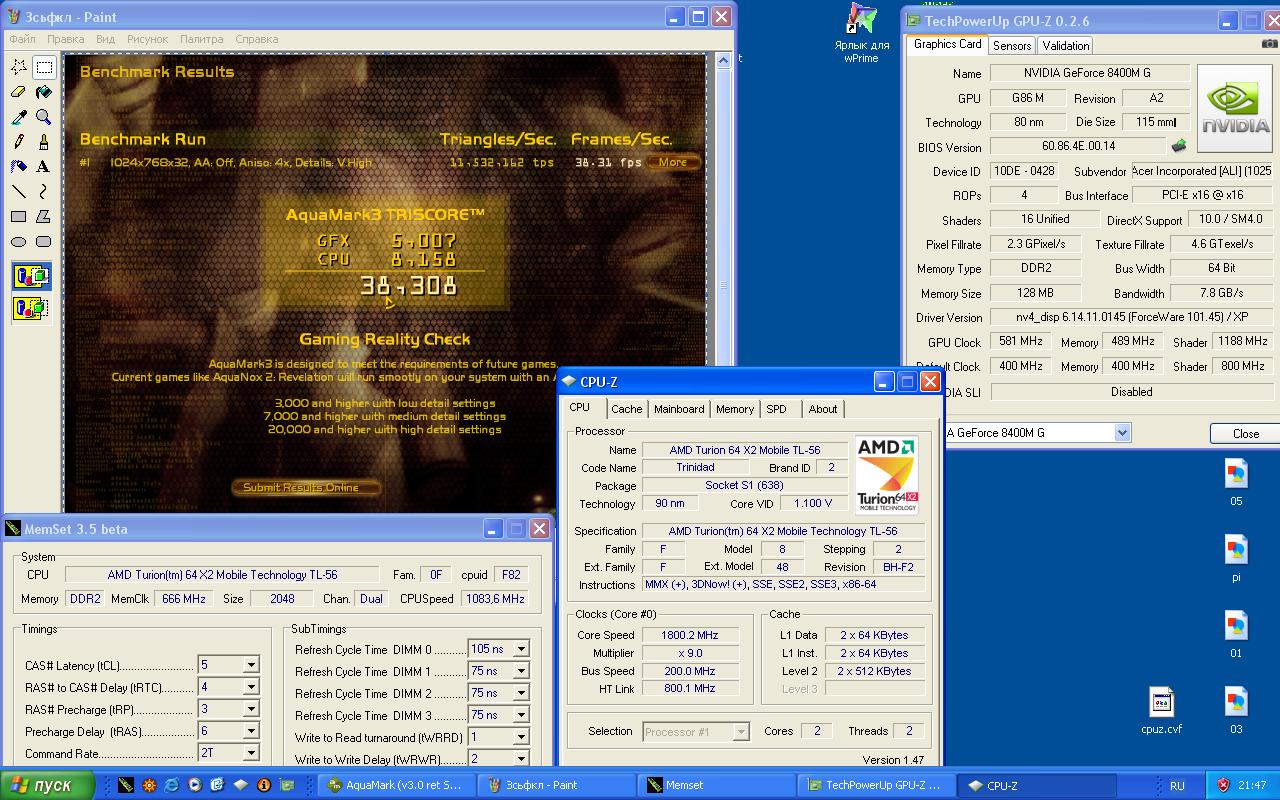Screen dimensions: 1280x800
Task: Open Refresh Cycle Time DIMM 0 dropdown
Action: [520, 649]
